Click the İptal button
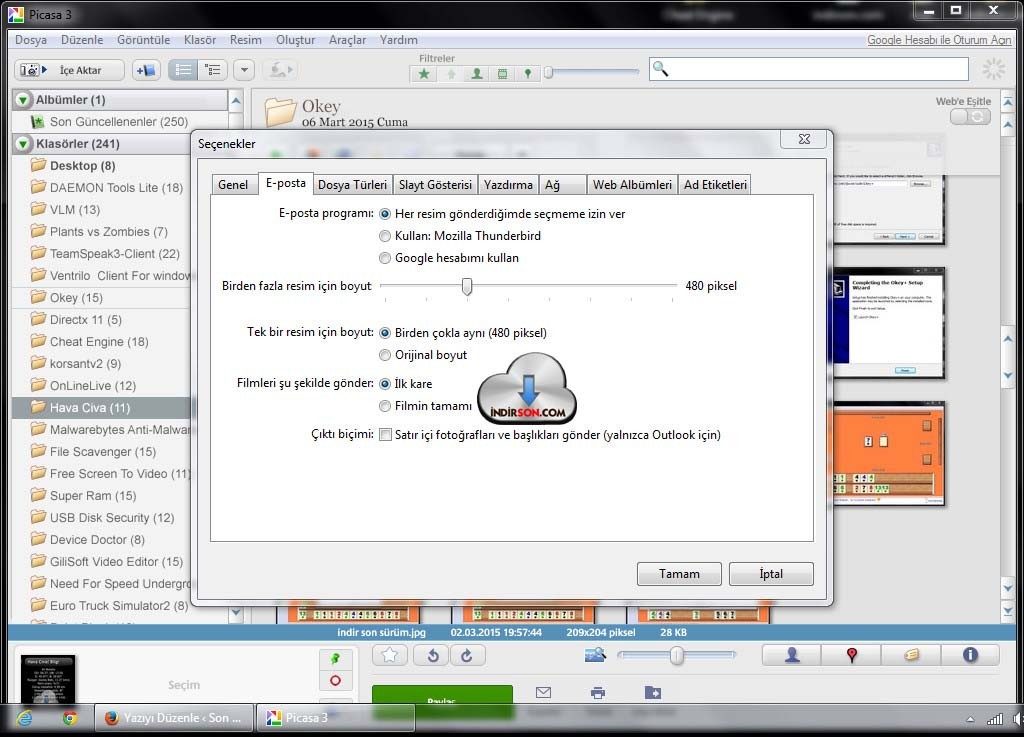The height and width of the screenshot is (737, 1024). pyautogui.click(x=771, y=574)
